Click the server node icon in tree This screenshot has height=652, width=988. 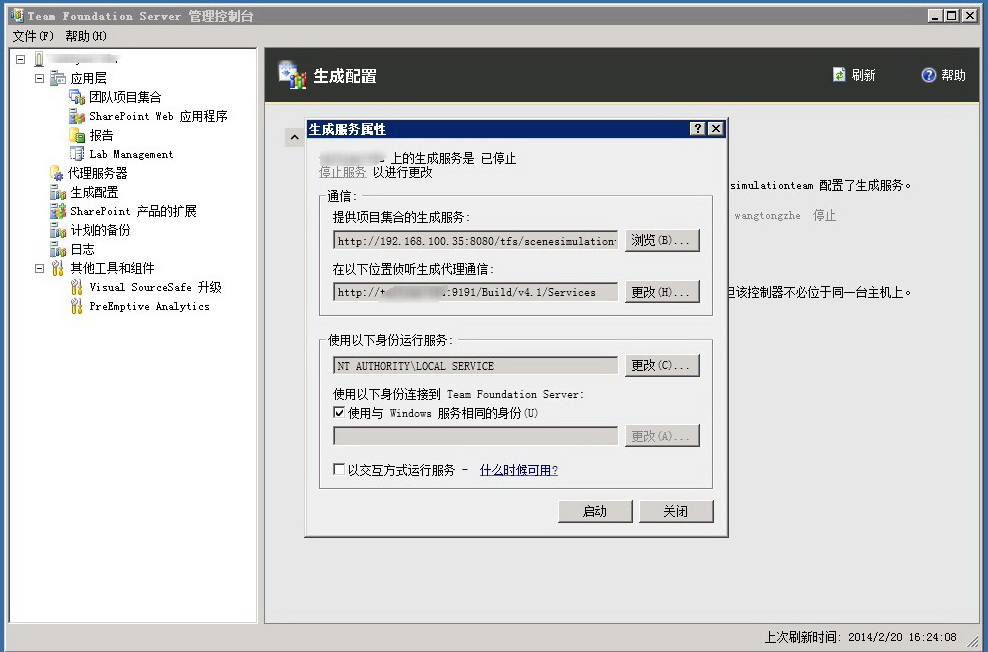[x=39, y=59]
